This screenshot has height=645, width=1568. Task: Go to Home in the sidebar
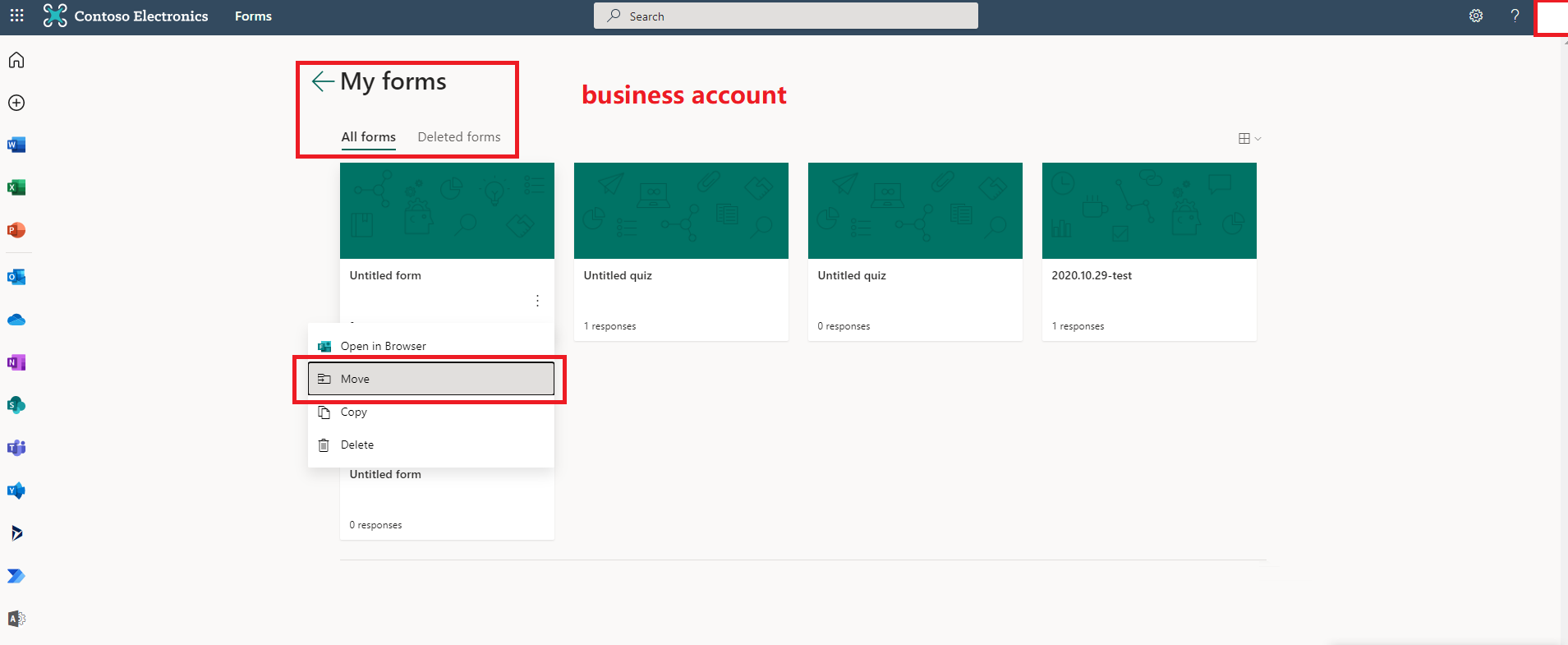(16, 60)
